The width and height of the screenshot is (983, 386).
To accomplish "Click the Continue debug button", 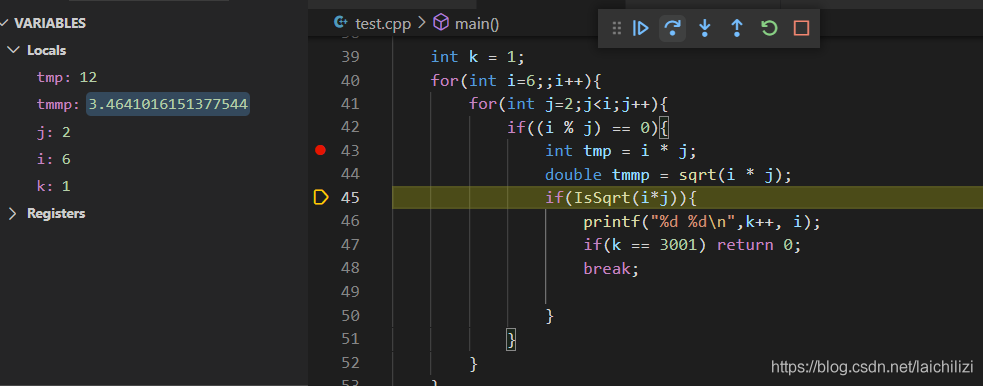I will point(640,28).
